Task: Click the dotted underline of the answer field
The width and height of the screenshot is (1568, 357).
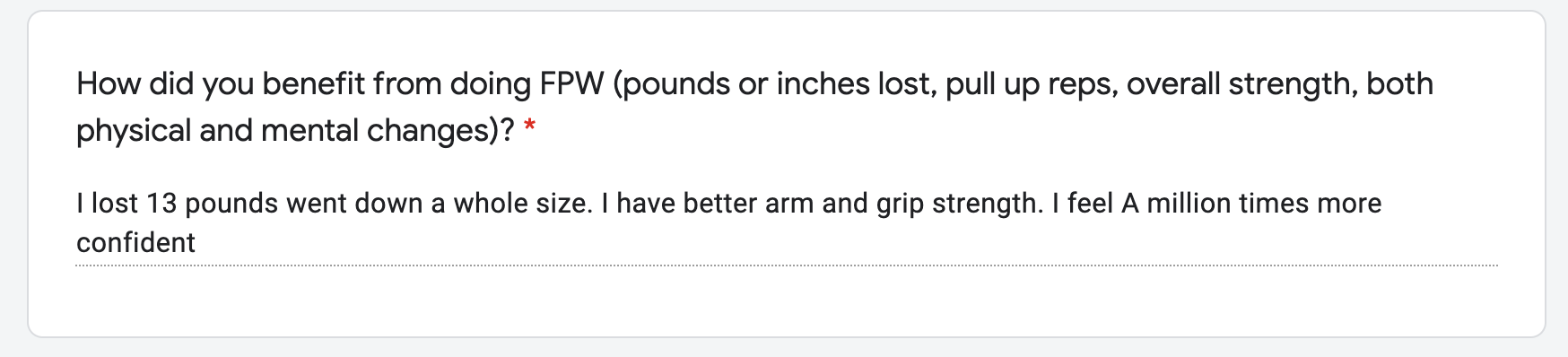Action: [x=786, y=266]
